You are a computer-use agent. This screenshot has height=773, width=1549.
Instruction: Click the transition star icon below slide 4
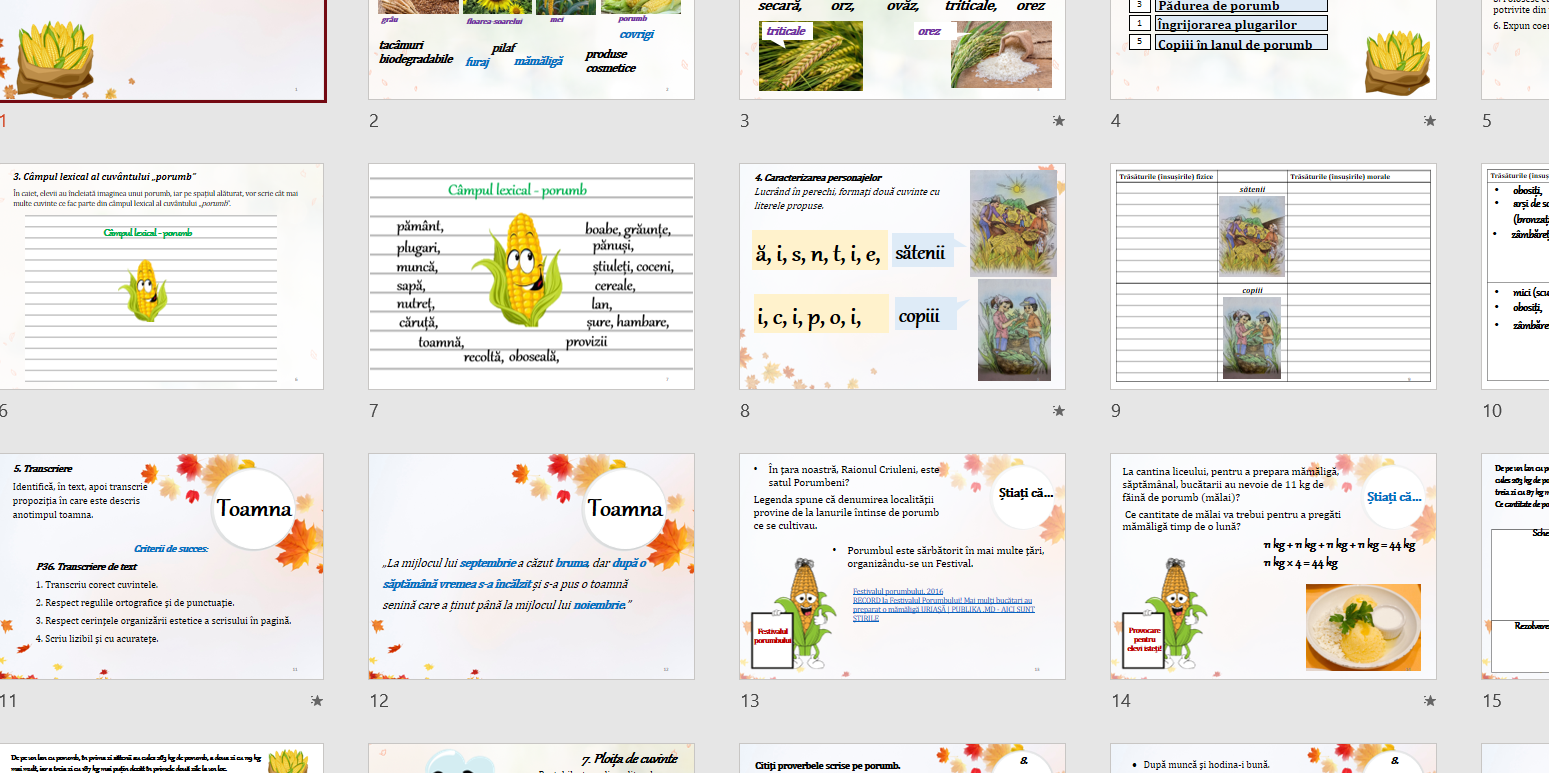[1429, 121]
